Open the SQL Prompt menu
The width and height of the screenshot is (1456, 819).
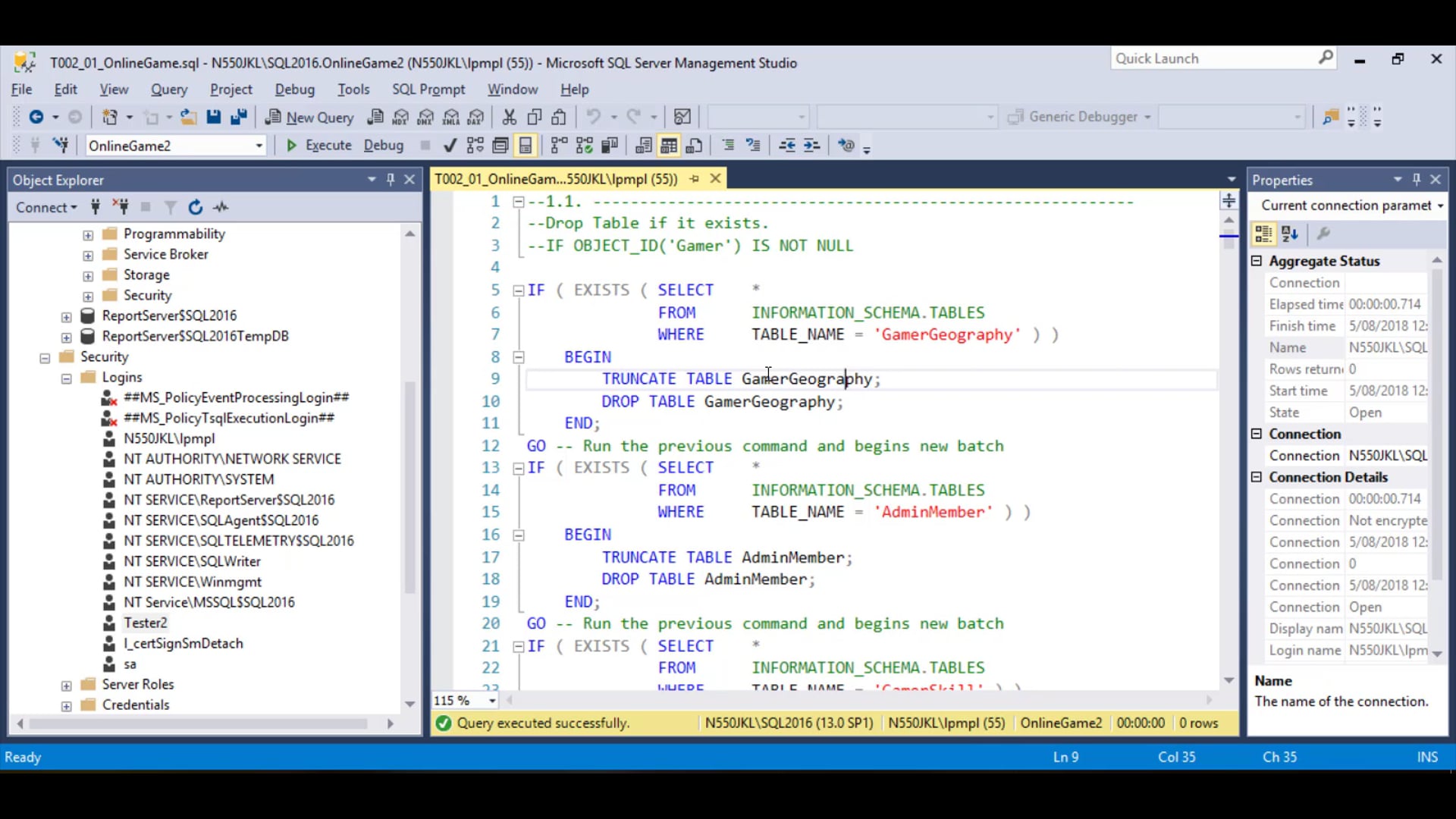coord(428,89)
